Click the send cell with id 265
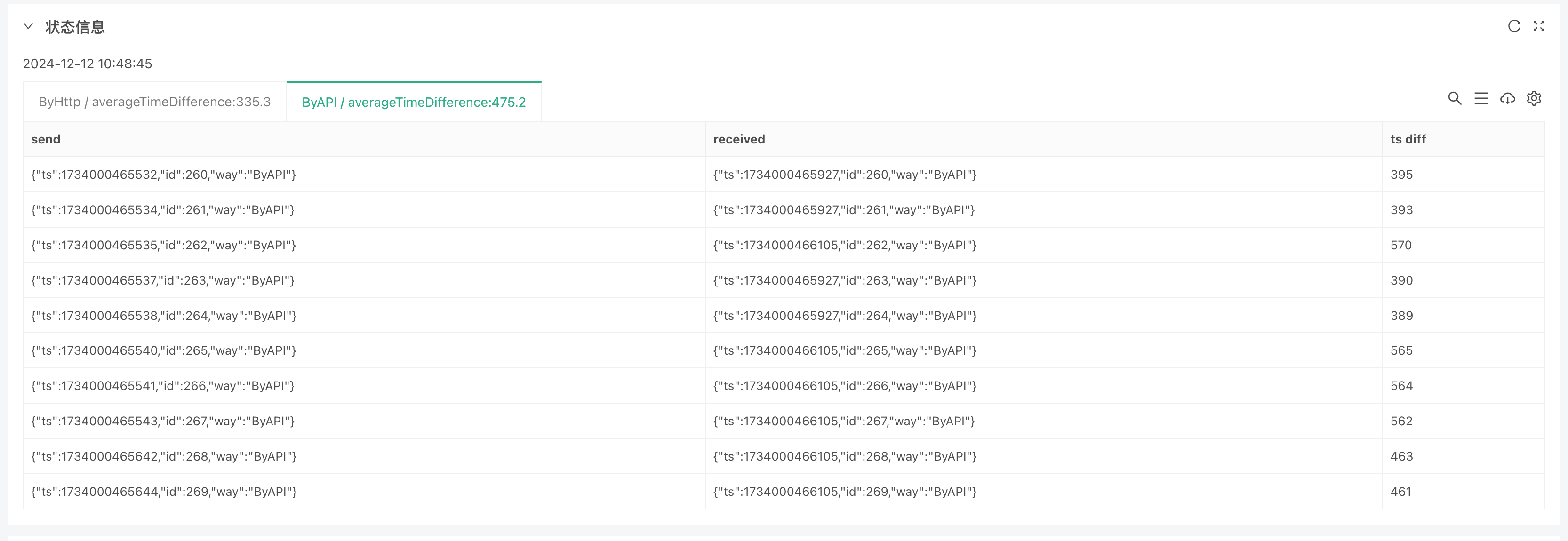1568x541 pixels. (163, 350)
